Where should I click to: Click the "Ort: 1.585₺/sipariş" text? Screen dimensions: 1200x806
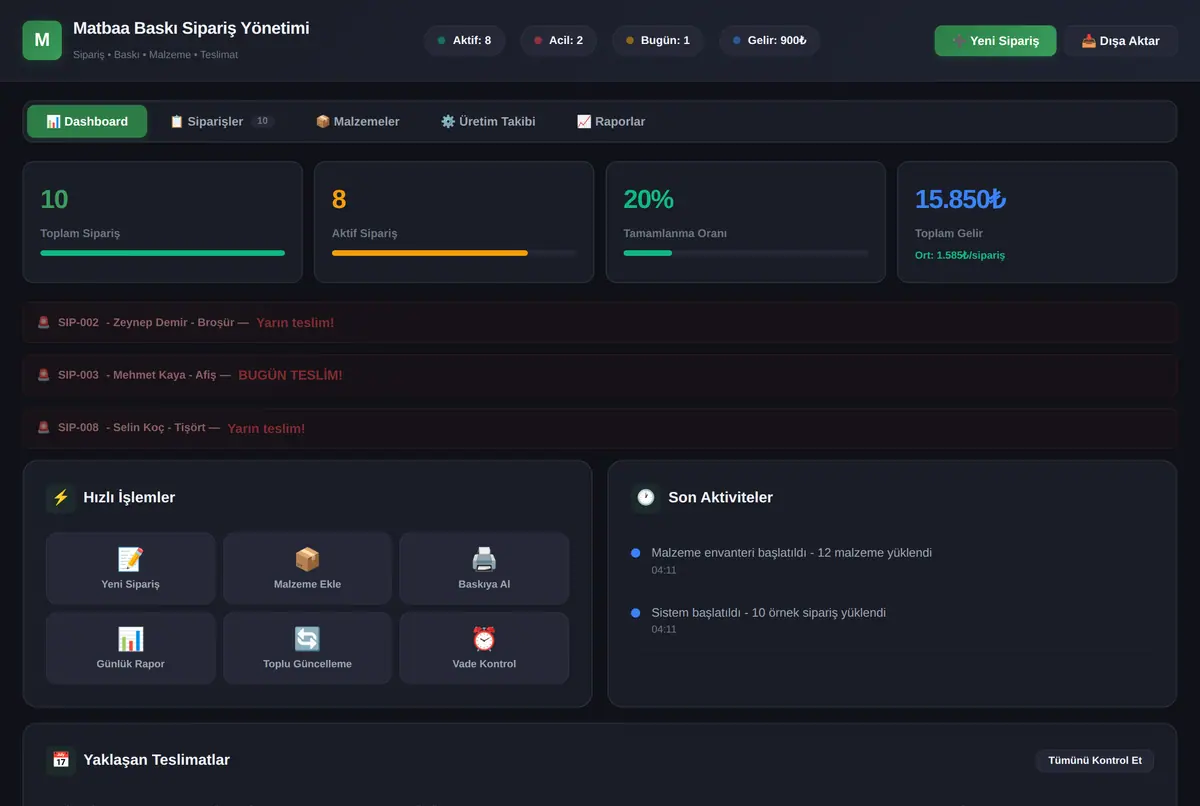(x=960, y=255)
